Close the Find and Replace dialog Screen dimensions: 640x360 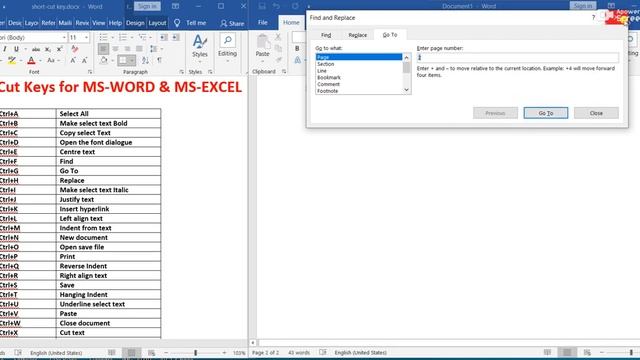tap(596, 113)
